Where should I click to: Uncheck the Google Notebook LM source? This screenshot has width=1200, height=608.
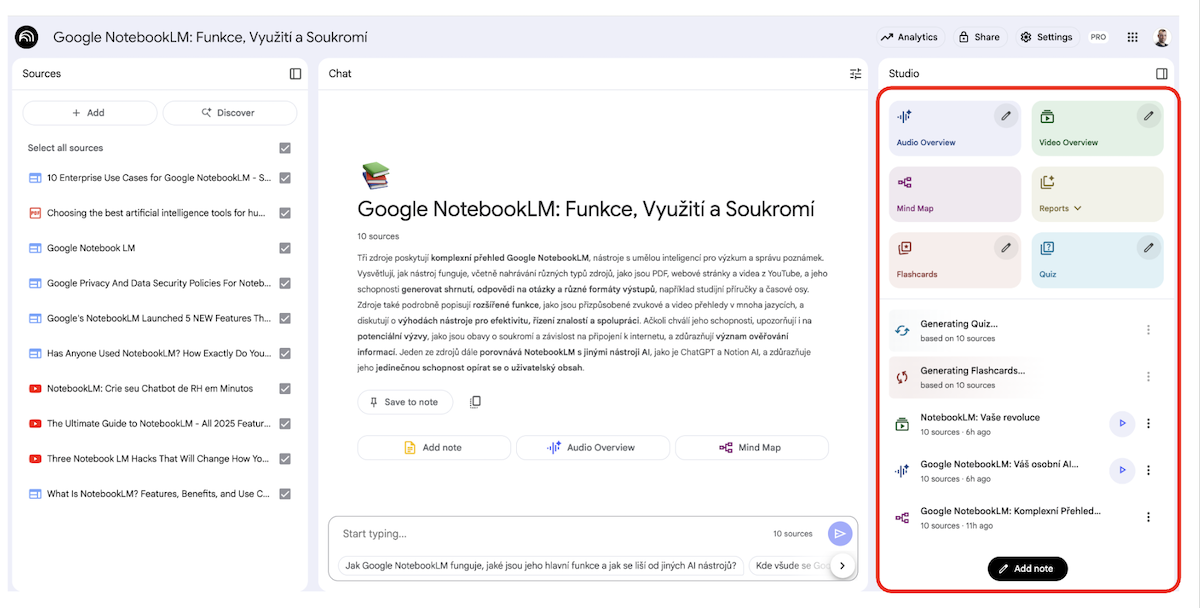pos(285,248)
